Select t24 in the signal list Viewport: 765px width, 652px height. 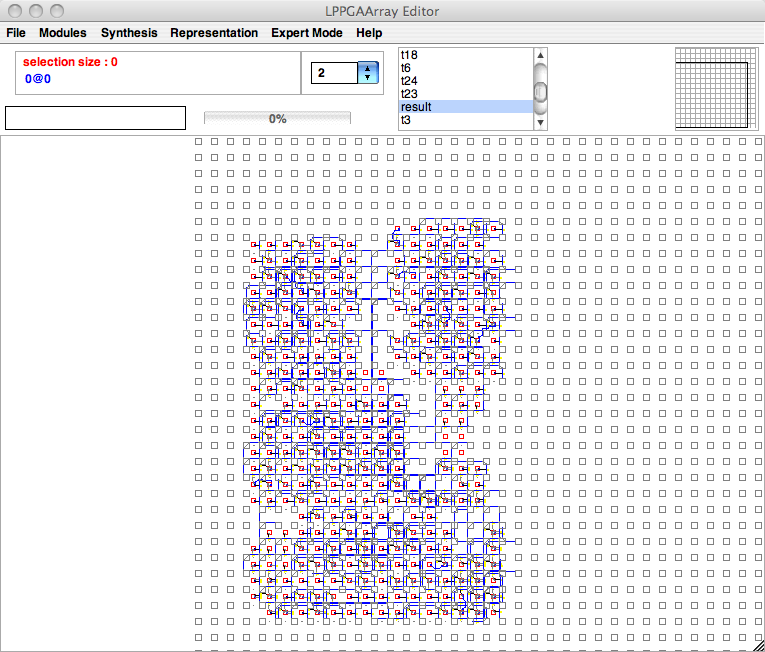(466, 81)
